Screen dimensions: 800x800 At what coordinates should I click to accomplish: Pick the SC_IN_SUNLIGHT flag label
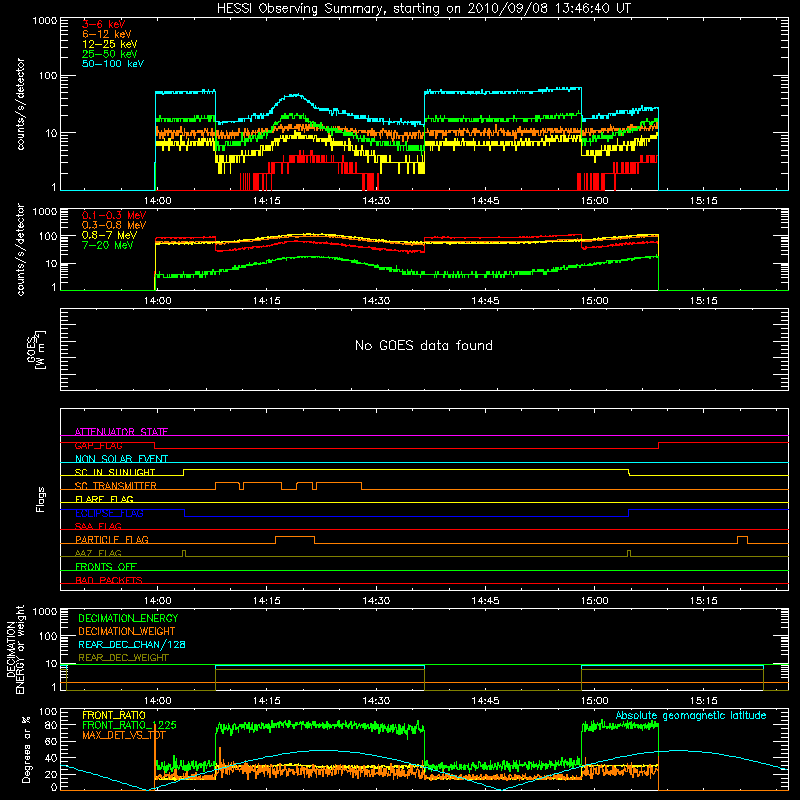(115, 472)
